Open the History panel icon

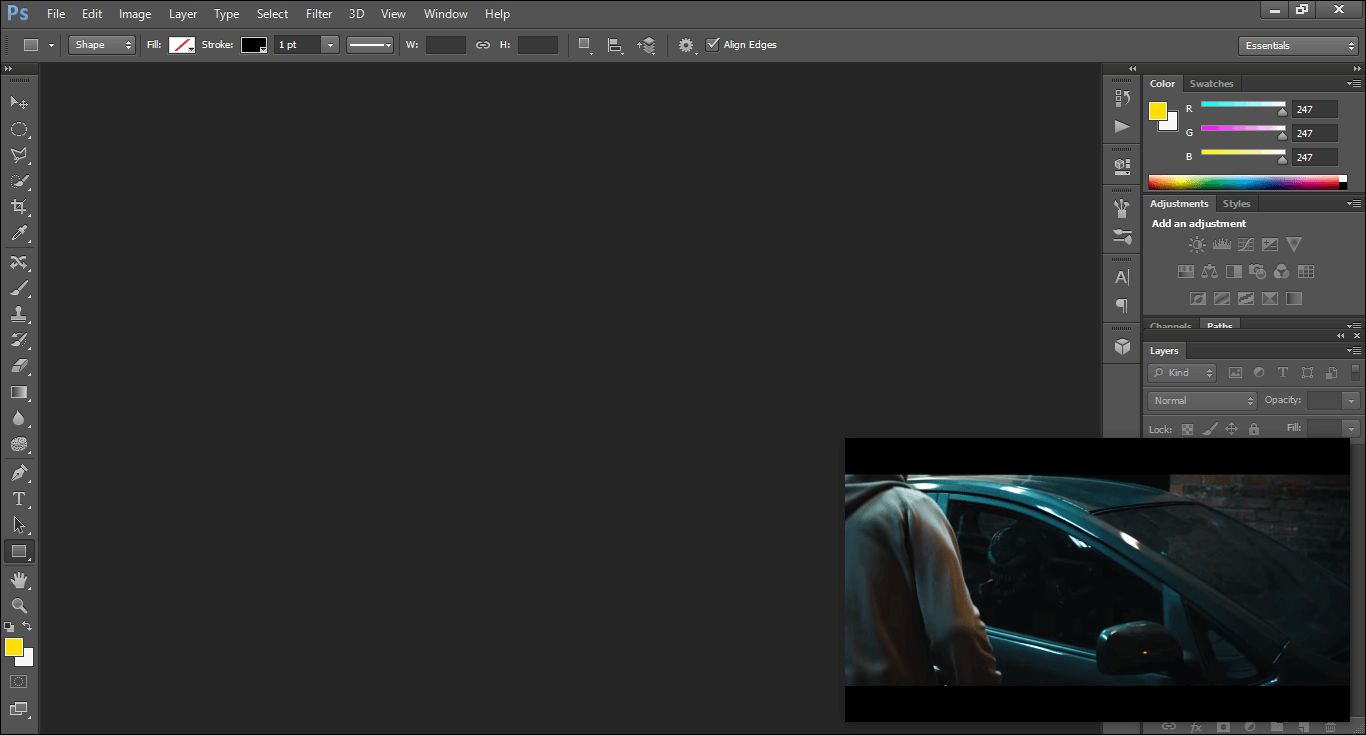pos(1122,98)
